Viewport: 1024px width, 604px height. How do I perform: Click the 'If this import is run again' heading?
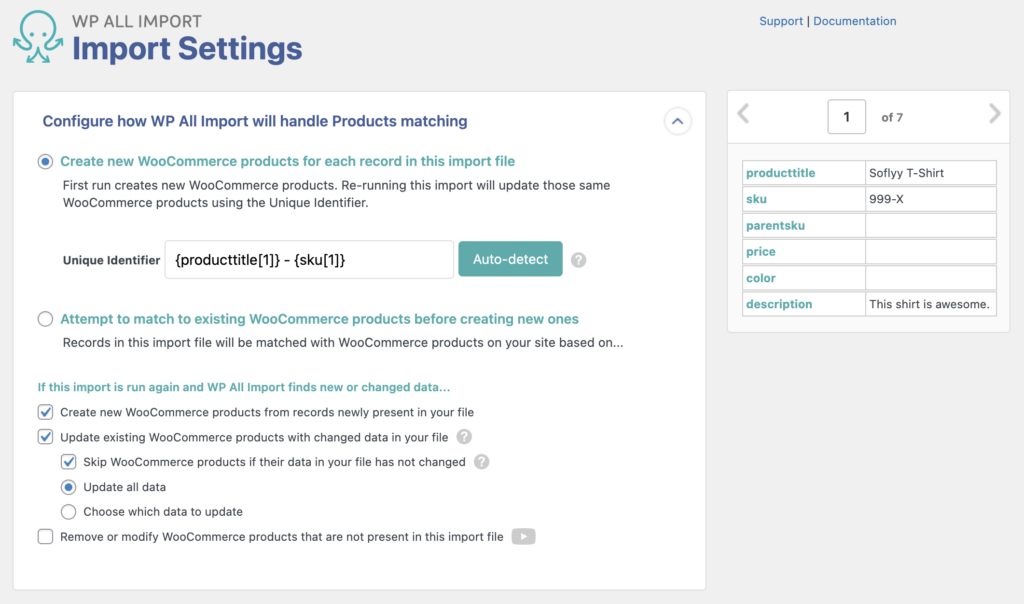click(244, 387)
